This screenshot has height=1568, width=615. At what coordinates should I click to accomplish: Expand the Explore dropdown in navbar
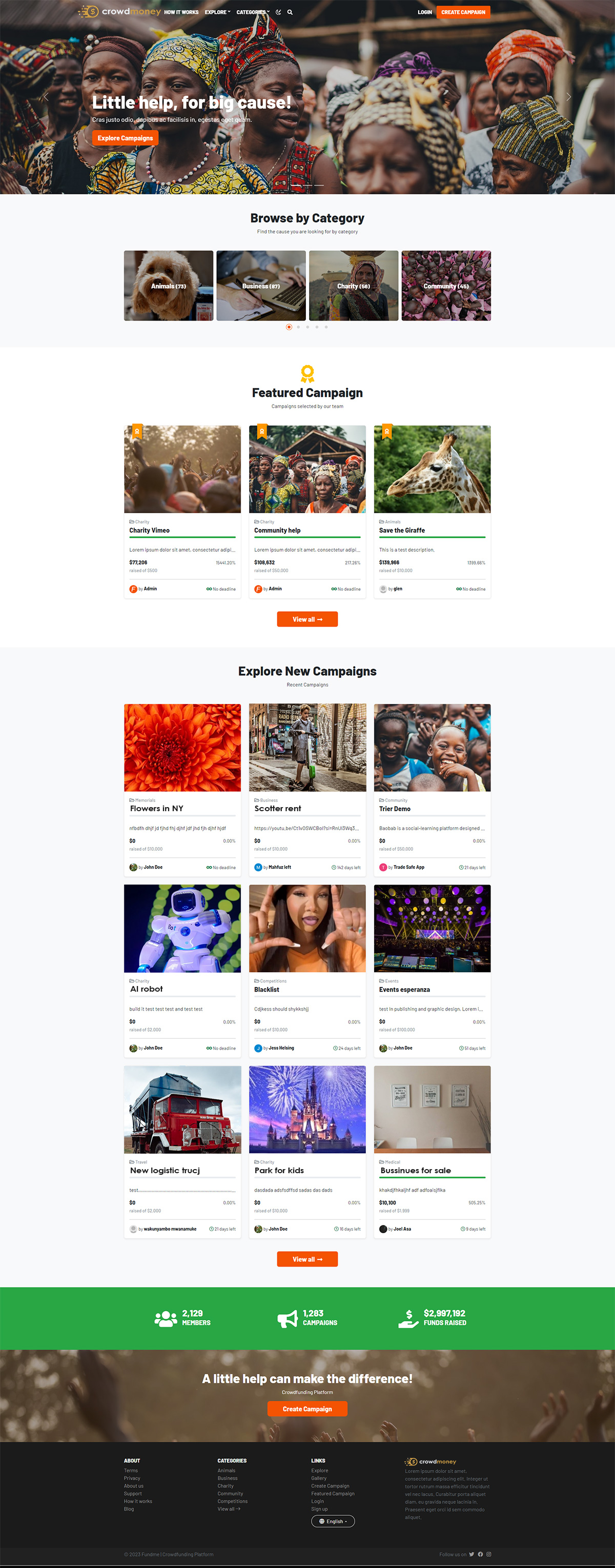(218, 12)
